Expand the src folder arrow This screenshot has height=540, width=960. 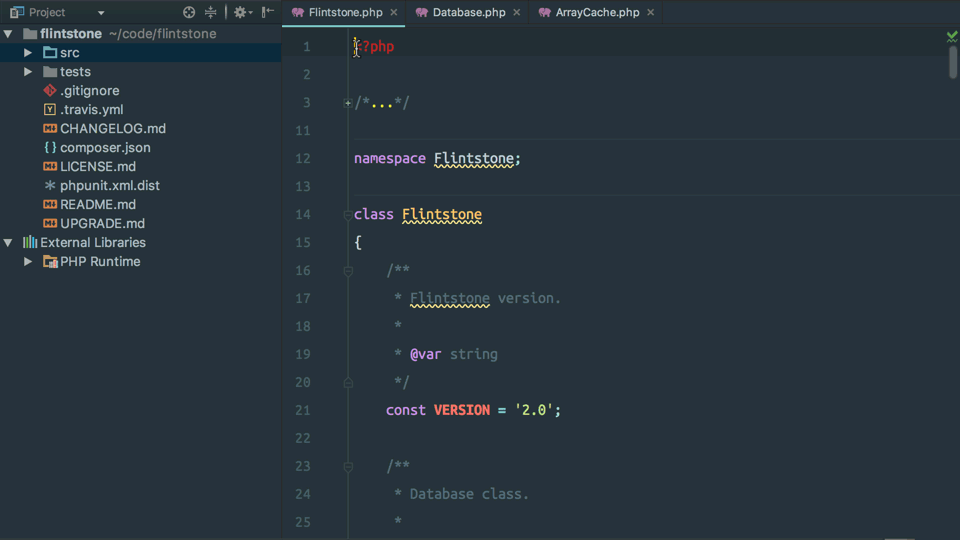click(x=28, y=53)
